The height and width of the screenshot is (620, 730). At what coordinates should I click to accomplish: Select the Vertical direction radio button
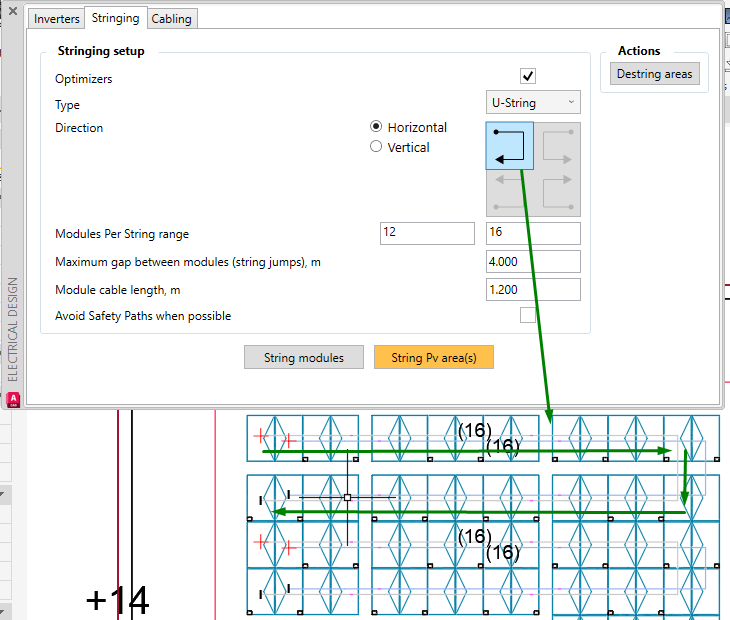376,147
